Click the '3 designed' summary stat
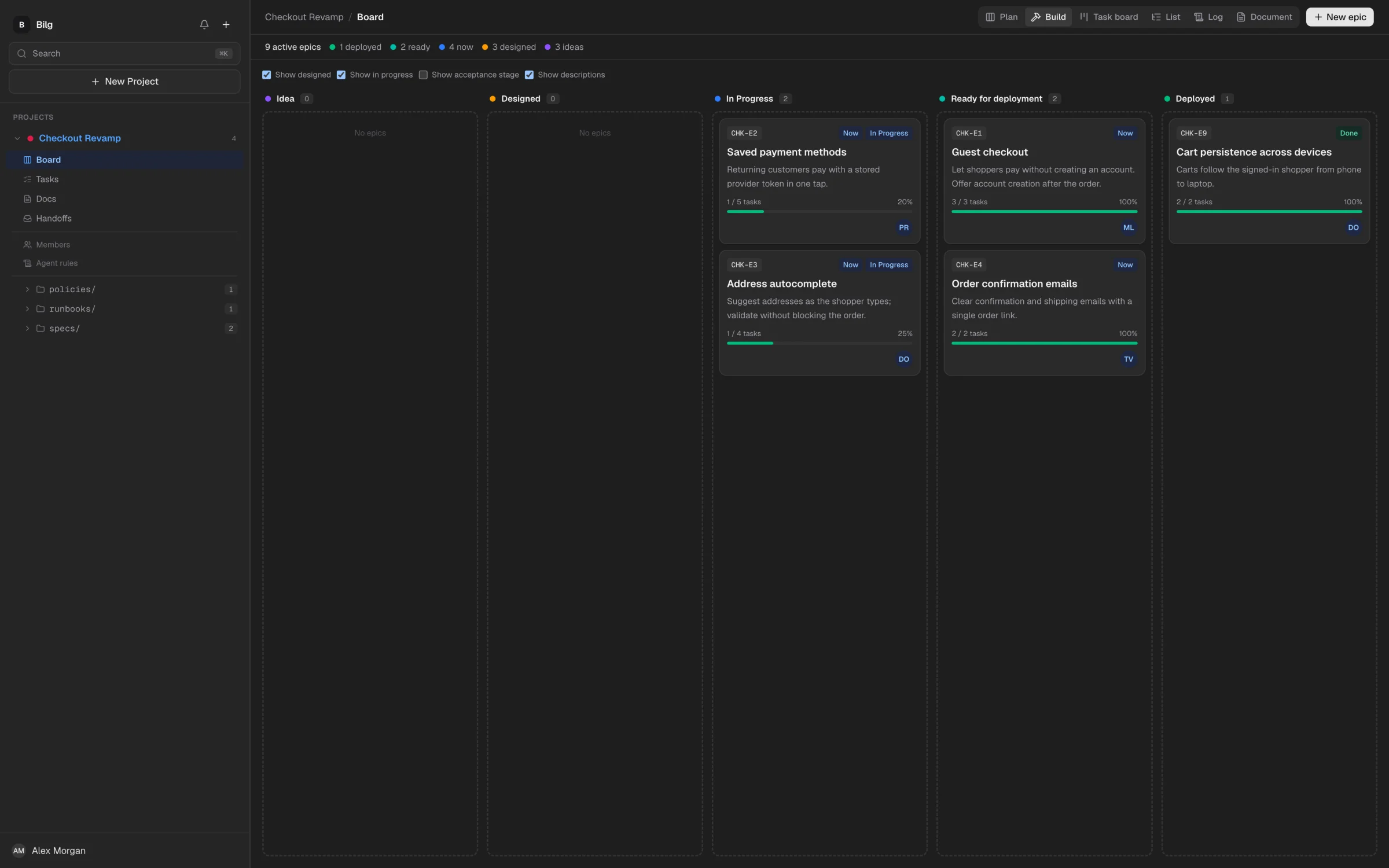 click(509, 47)
